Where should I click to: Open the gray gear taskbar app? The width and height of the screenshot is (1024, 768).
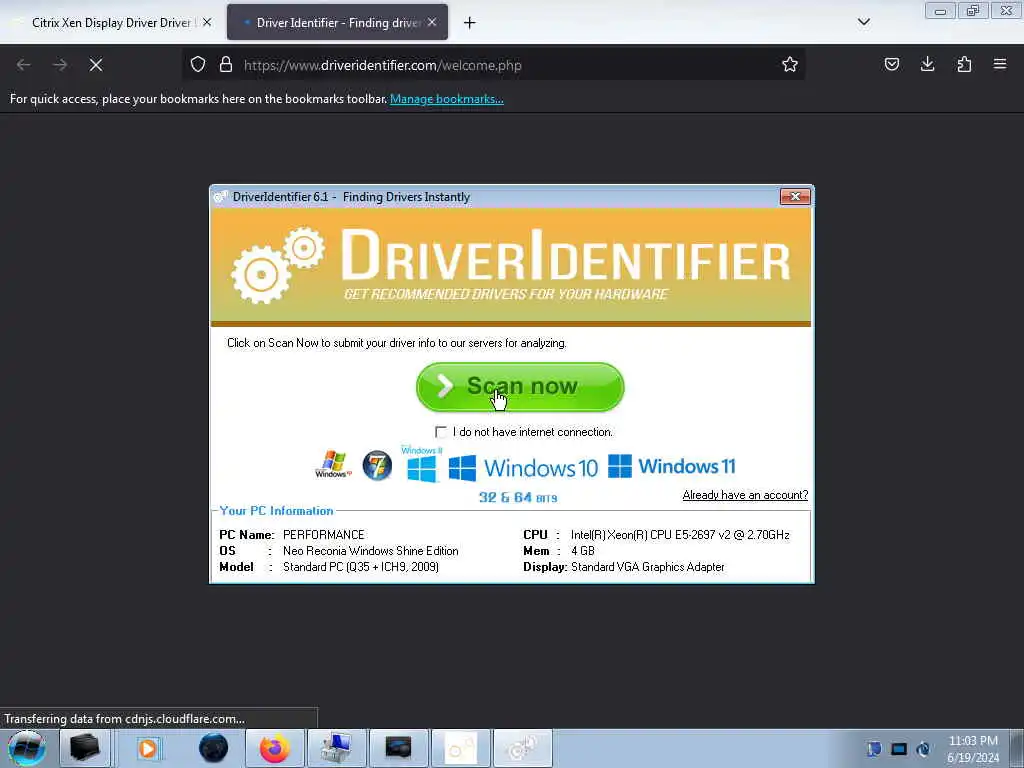(x=522, y=748)
